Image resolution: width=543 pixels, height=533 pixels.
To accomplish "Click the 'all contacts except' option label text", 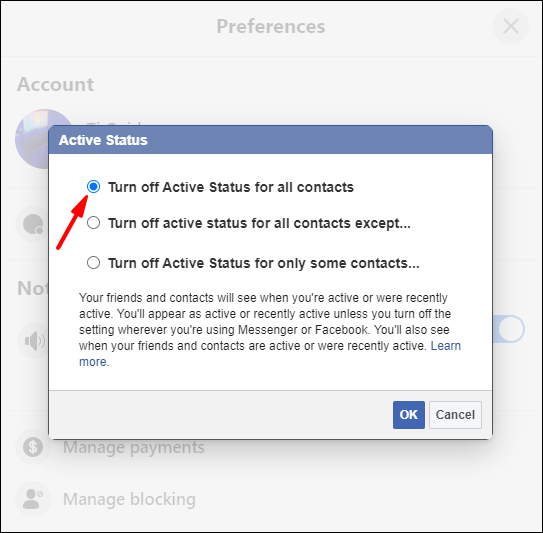I will click(x=259, y=223).
